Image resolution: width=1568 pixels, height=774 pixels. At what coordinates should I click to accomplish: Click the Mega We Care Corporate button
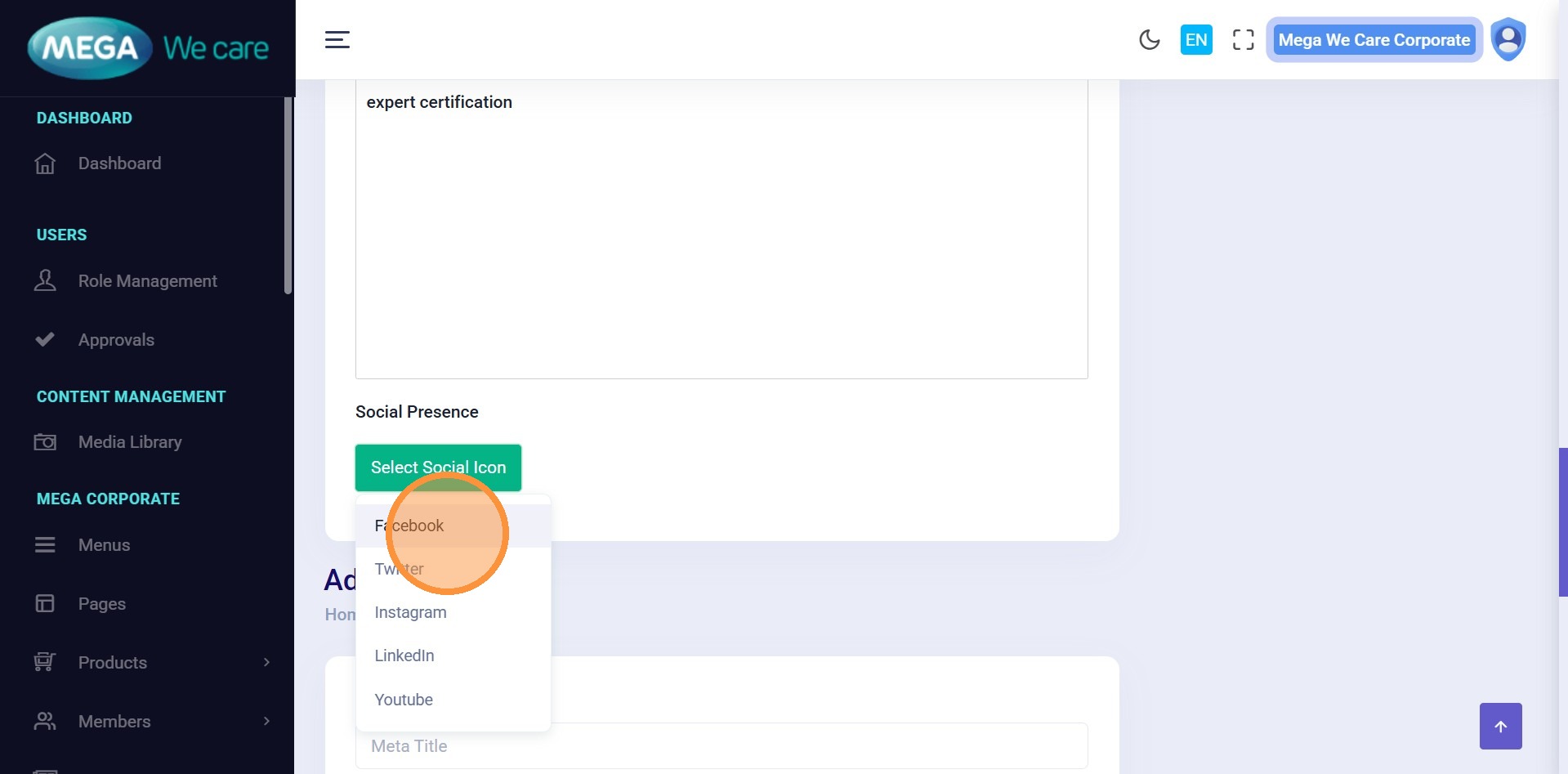pos(1374,39)
